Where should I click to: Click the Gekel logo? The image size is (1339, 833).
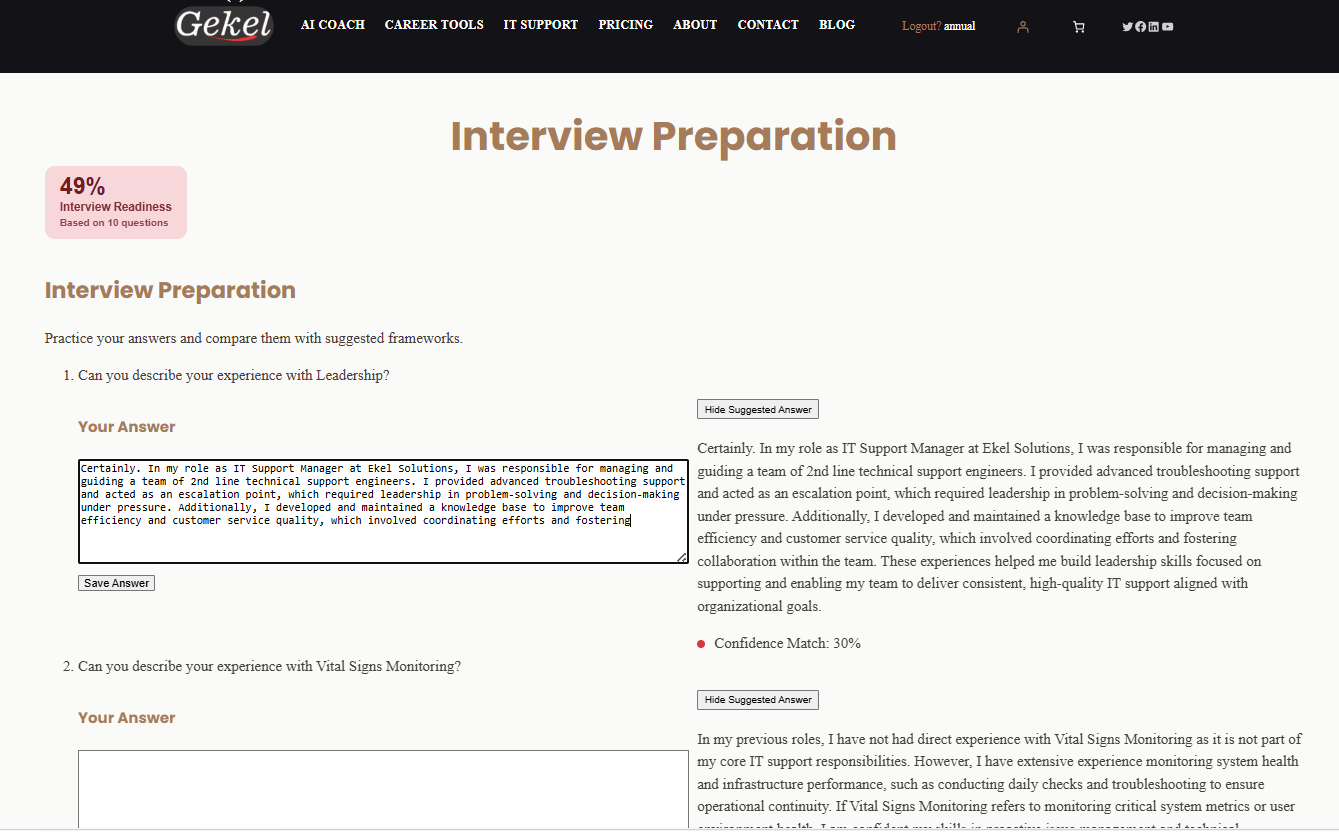point(224,24)
